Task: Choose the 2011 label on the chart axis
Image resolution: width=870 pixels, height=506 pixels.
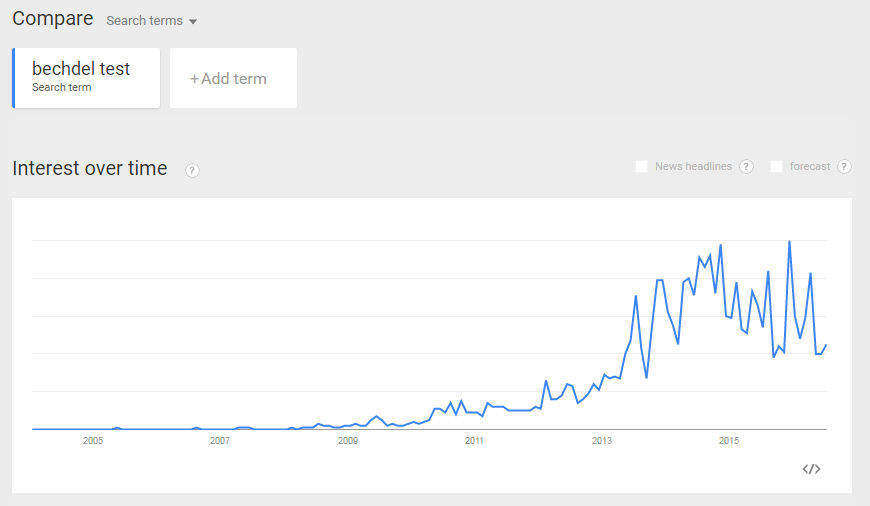Action: 474,440
